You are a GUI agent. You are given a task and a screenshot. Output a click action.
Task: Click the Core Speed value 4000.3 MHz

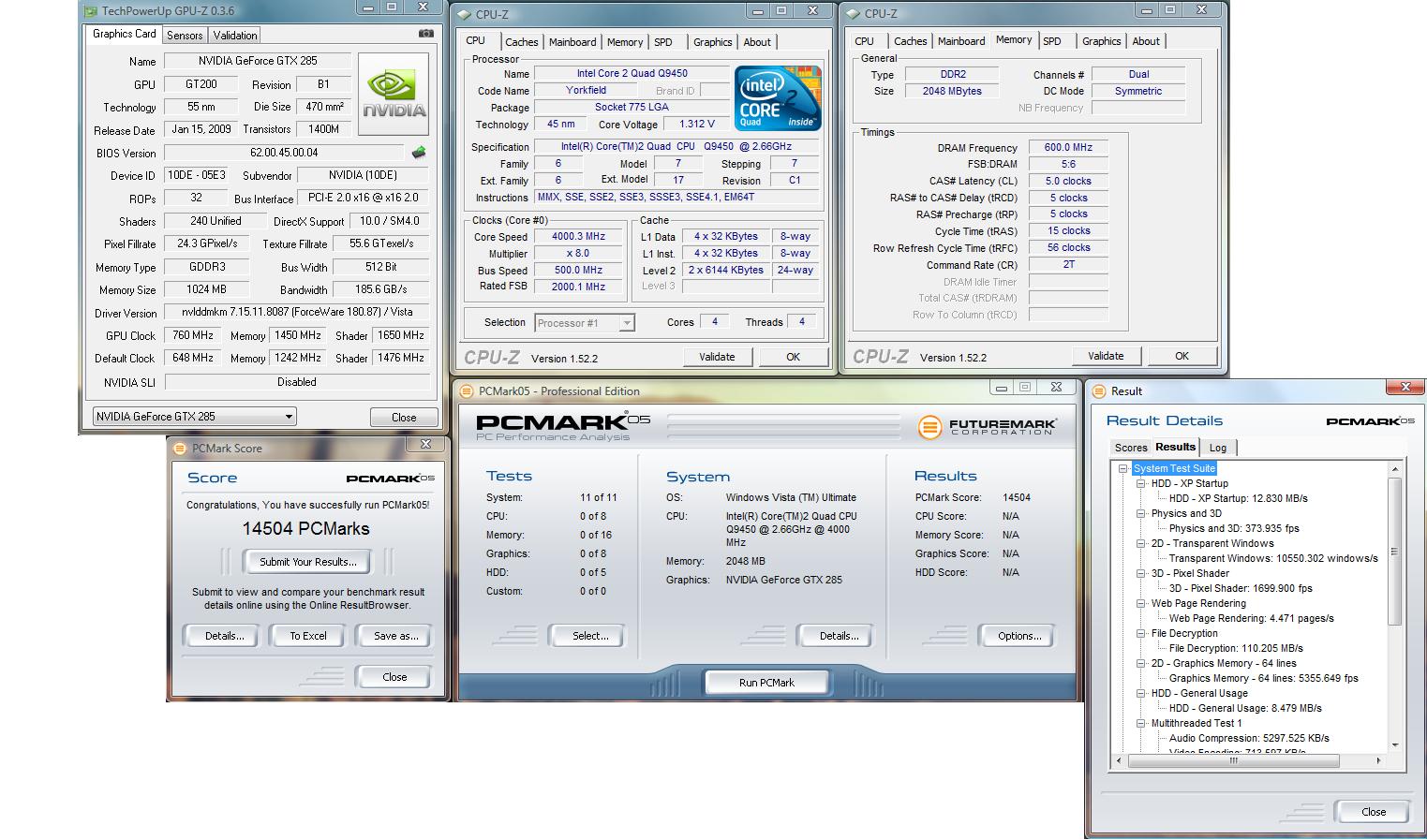pos(578,237)
